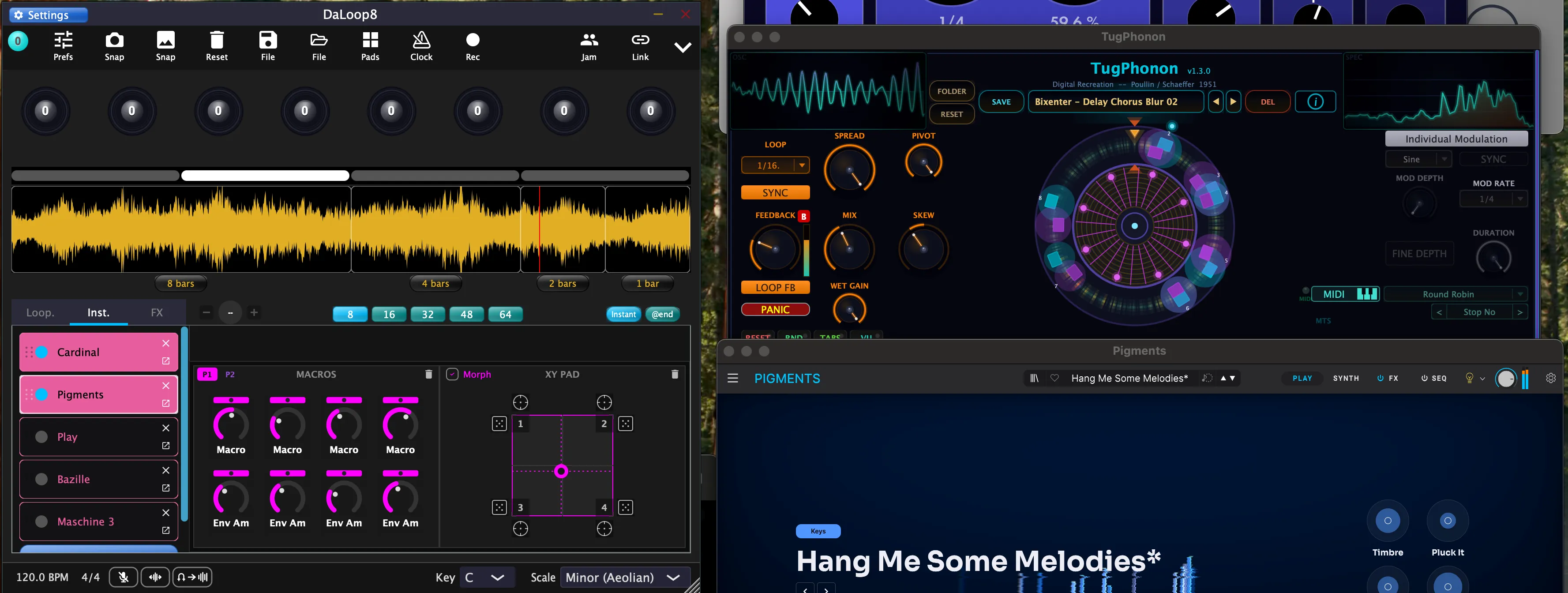The image size is (1568, 593).
Task: Toggle LOOP FB in TugPhonon
Action: pyautogui.click(x=775, y=287)
